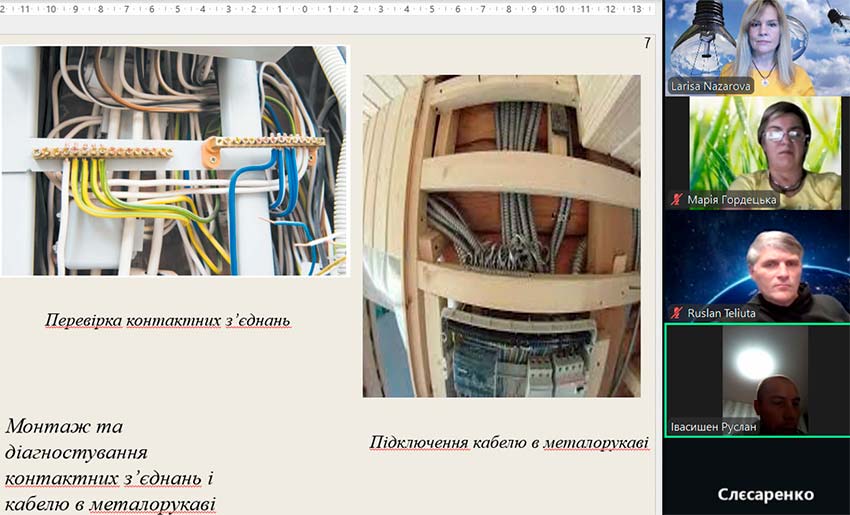The width and height of the screenshot is (850, 515).
Task: Select the wiring terminal photo on the slide
Action: pyautogui.click(x=174, y=160)
